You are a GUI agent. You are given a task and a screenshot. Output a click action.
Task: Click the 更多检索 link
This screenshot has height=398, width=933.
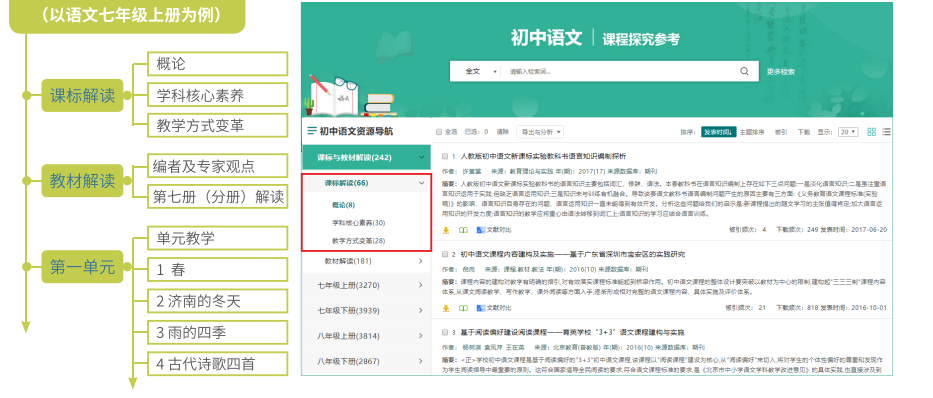(780, 71)
